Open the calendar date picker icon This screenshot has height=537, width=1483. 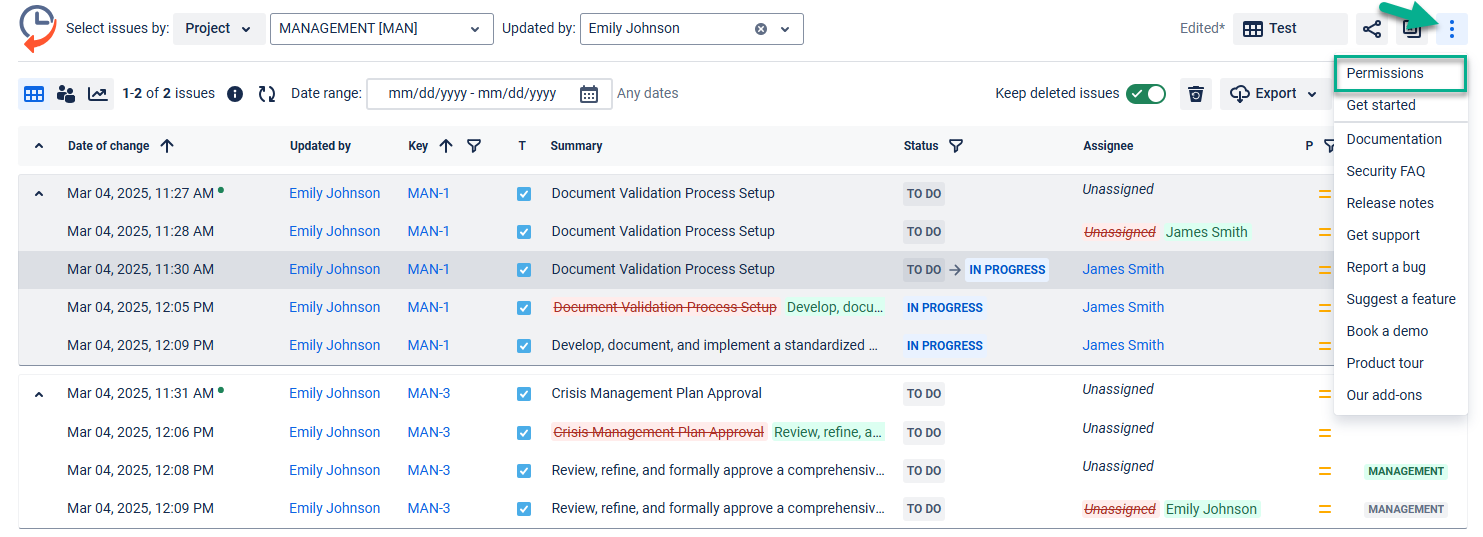tap(589, 94)
